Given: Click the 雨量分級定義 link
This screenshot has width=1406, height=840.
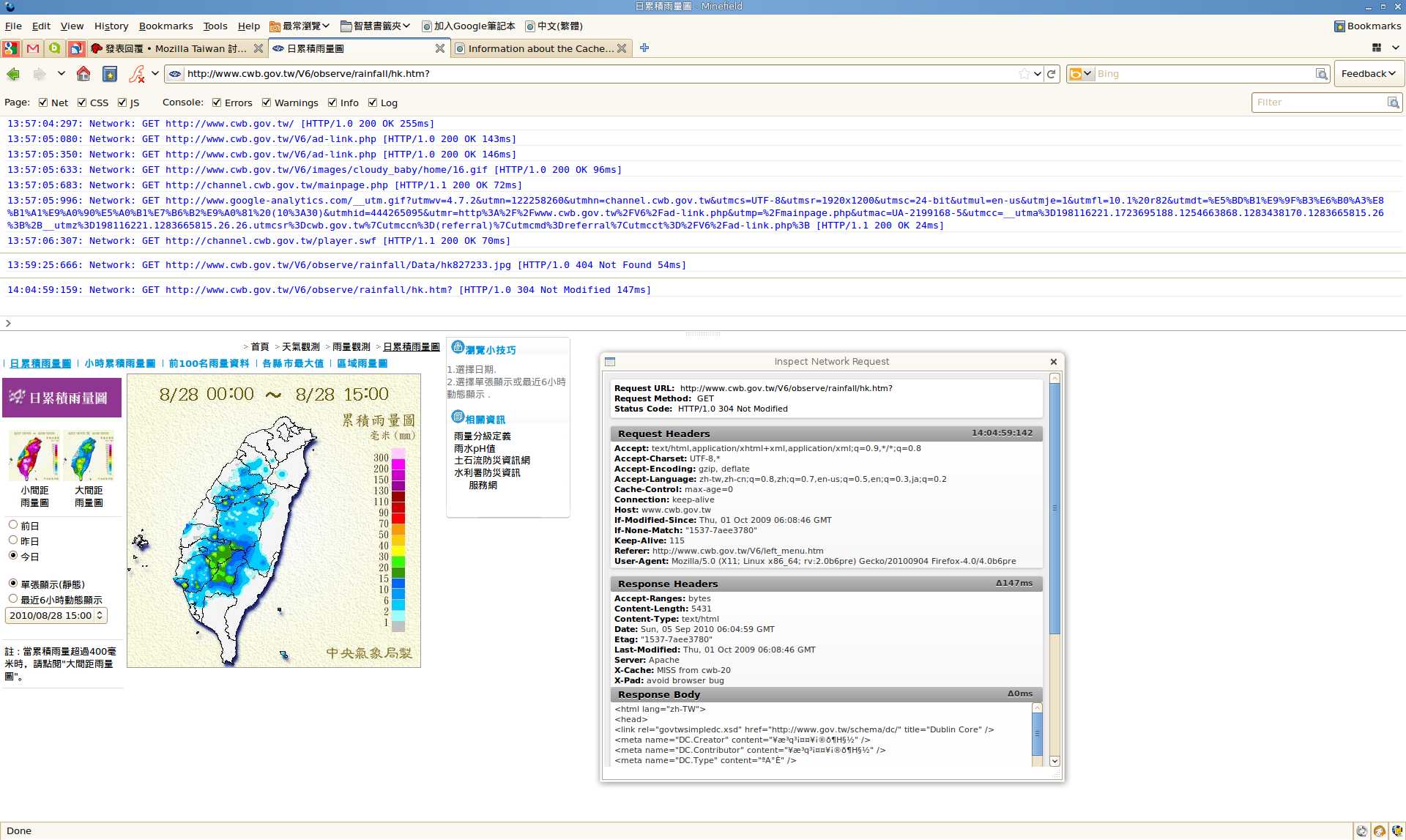Looking at the screenshot, I should 482,436.
